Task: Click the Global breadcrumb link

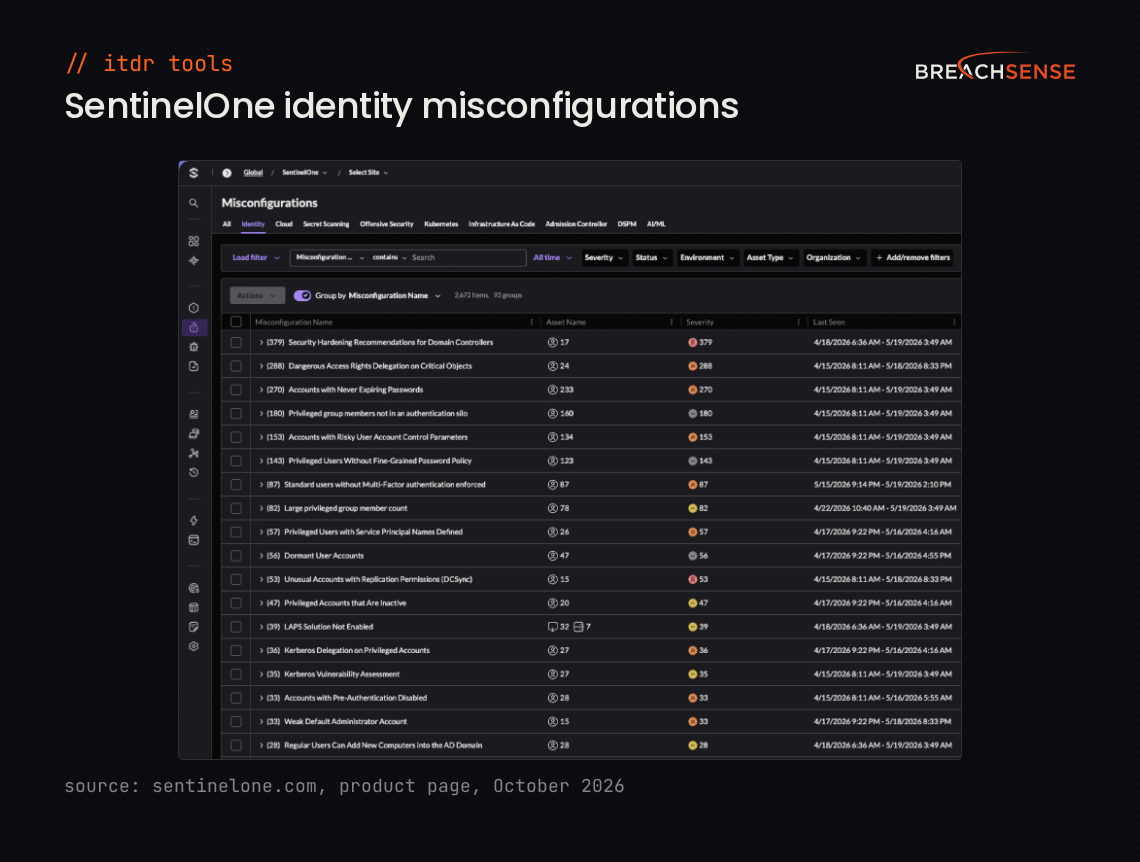Action: tap(253, 173)
